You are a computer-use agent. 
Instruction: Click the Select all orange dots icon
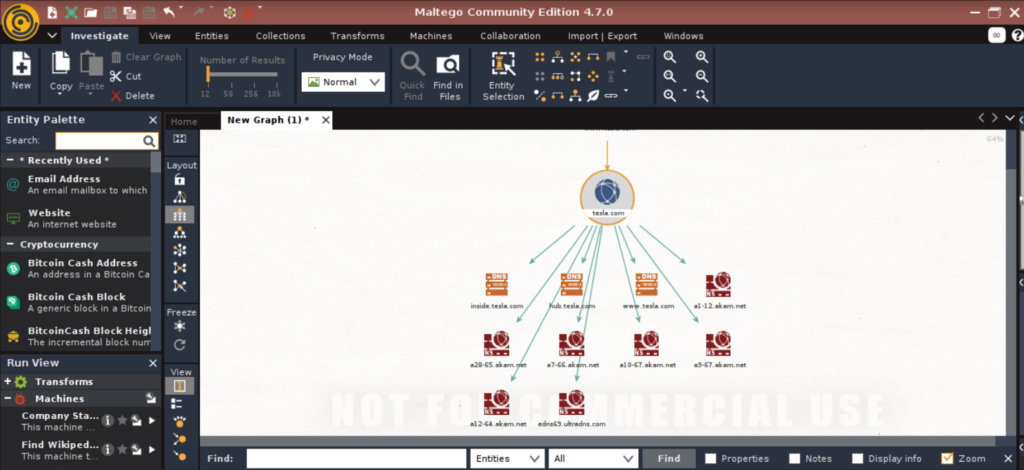(x=540, y=57)
